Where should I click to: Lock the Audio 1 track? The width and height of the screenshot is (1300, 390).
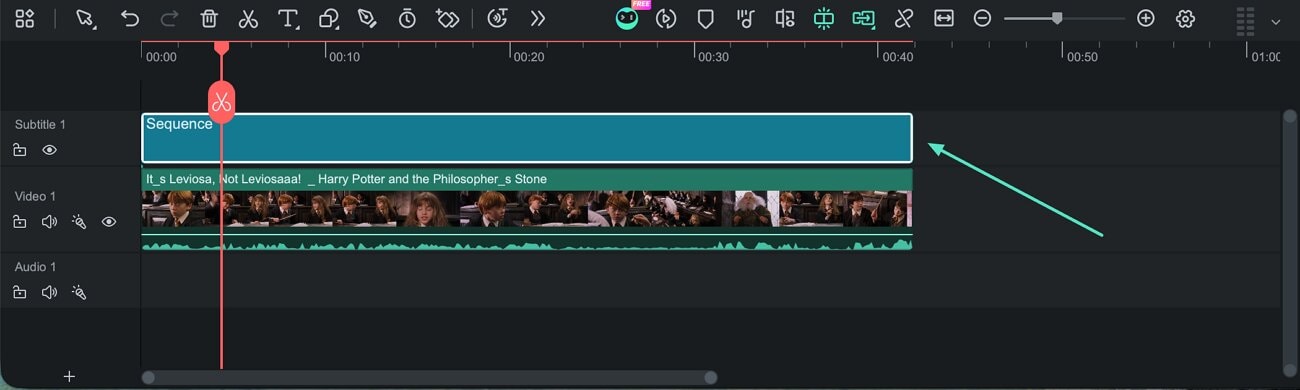coord(20,293)
